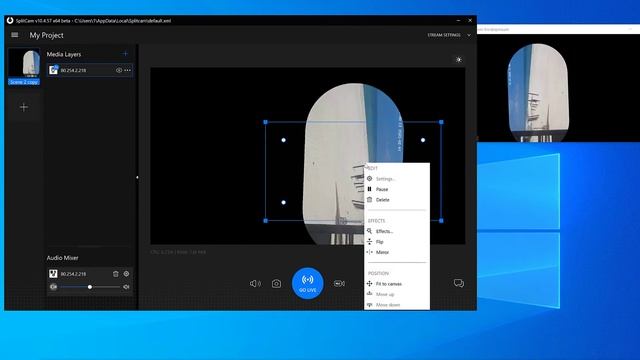Open the three-dot options of the media layer

click(x=128, y=70)
